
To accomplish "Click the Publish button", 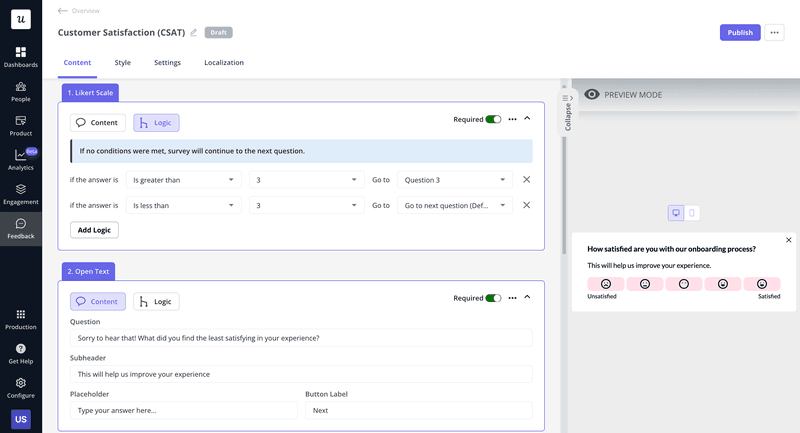I will coord(740,32).
